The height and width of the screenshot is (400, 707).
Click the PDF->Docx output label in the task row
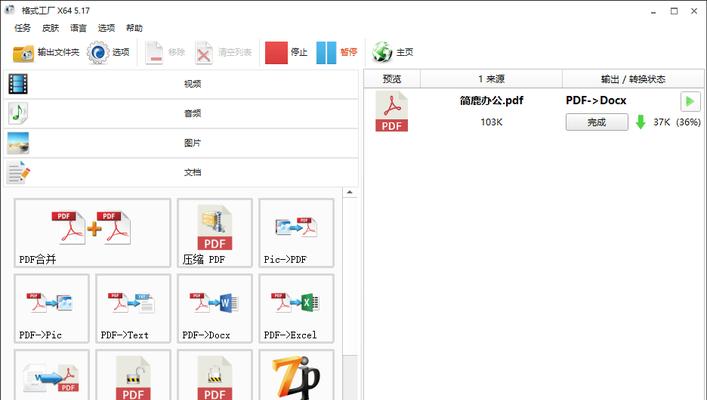596,101
